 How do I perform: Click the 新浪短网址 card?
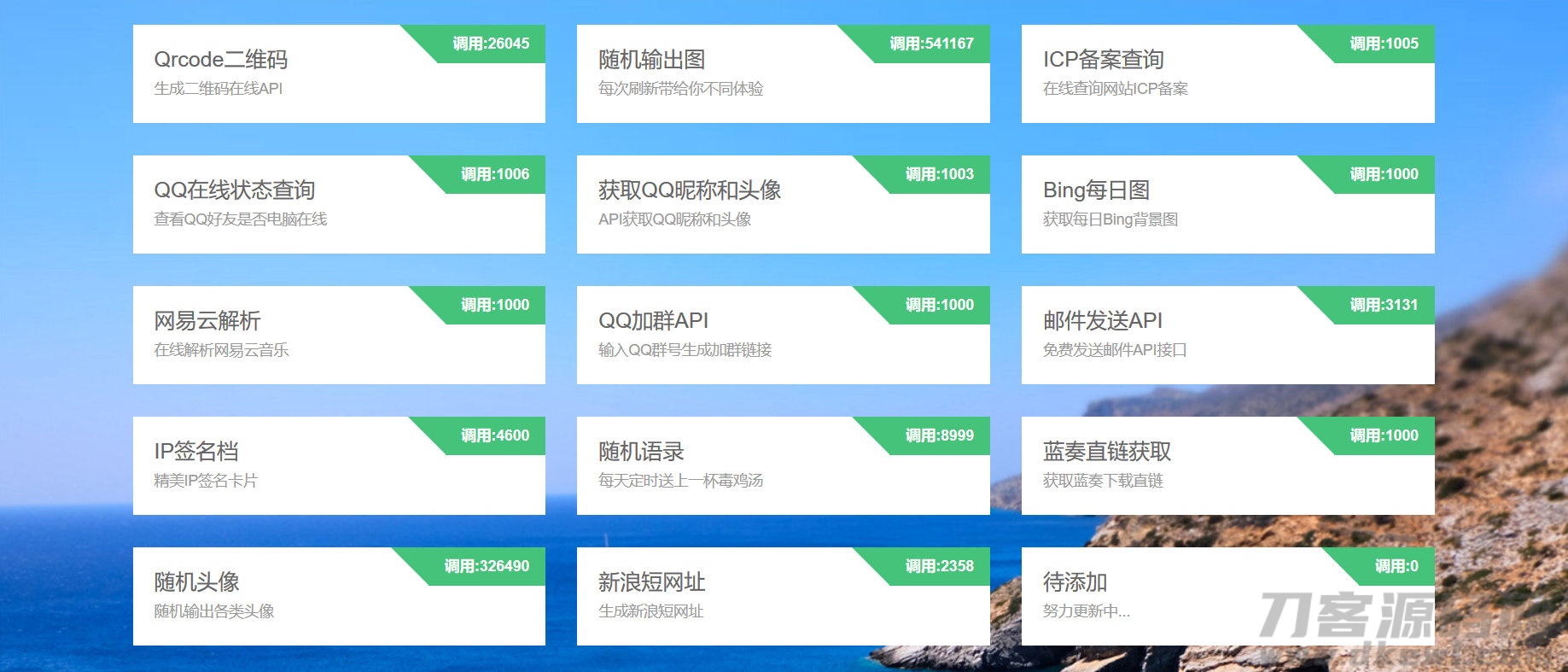point(782,597)
